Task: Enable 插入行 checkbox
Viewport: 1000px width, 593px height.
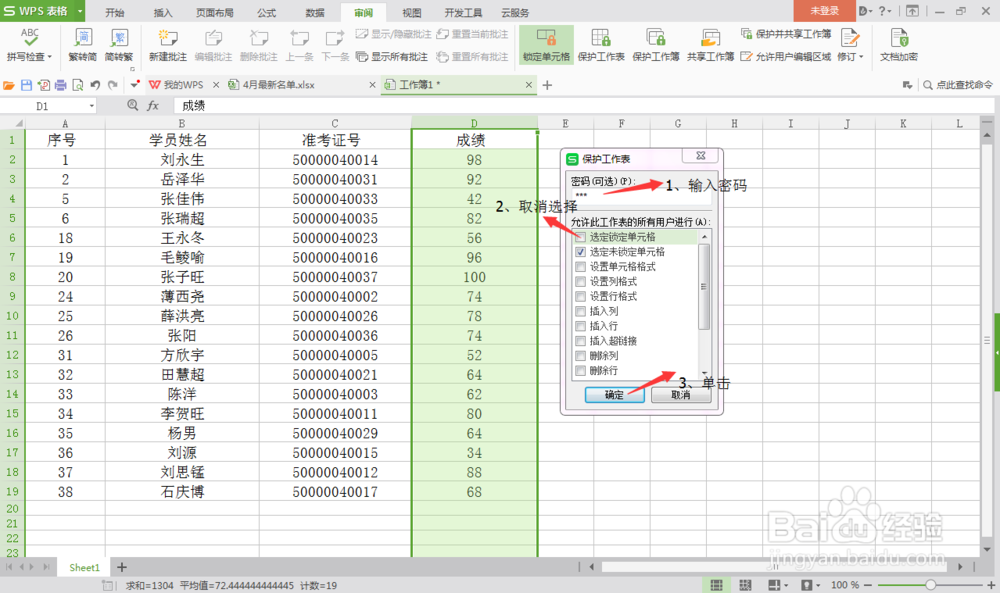Action: point(580,326)
